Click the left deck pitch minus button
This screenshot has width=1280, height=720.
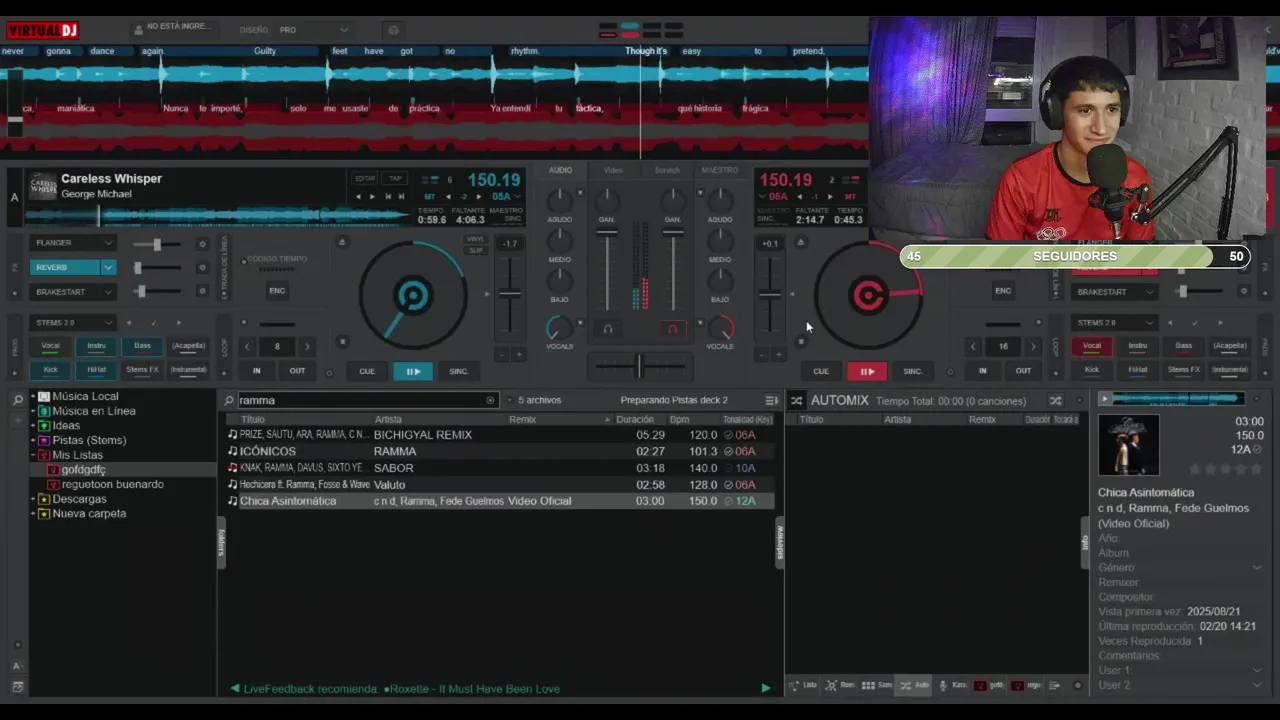click(503, 354)
